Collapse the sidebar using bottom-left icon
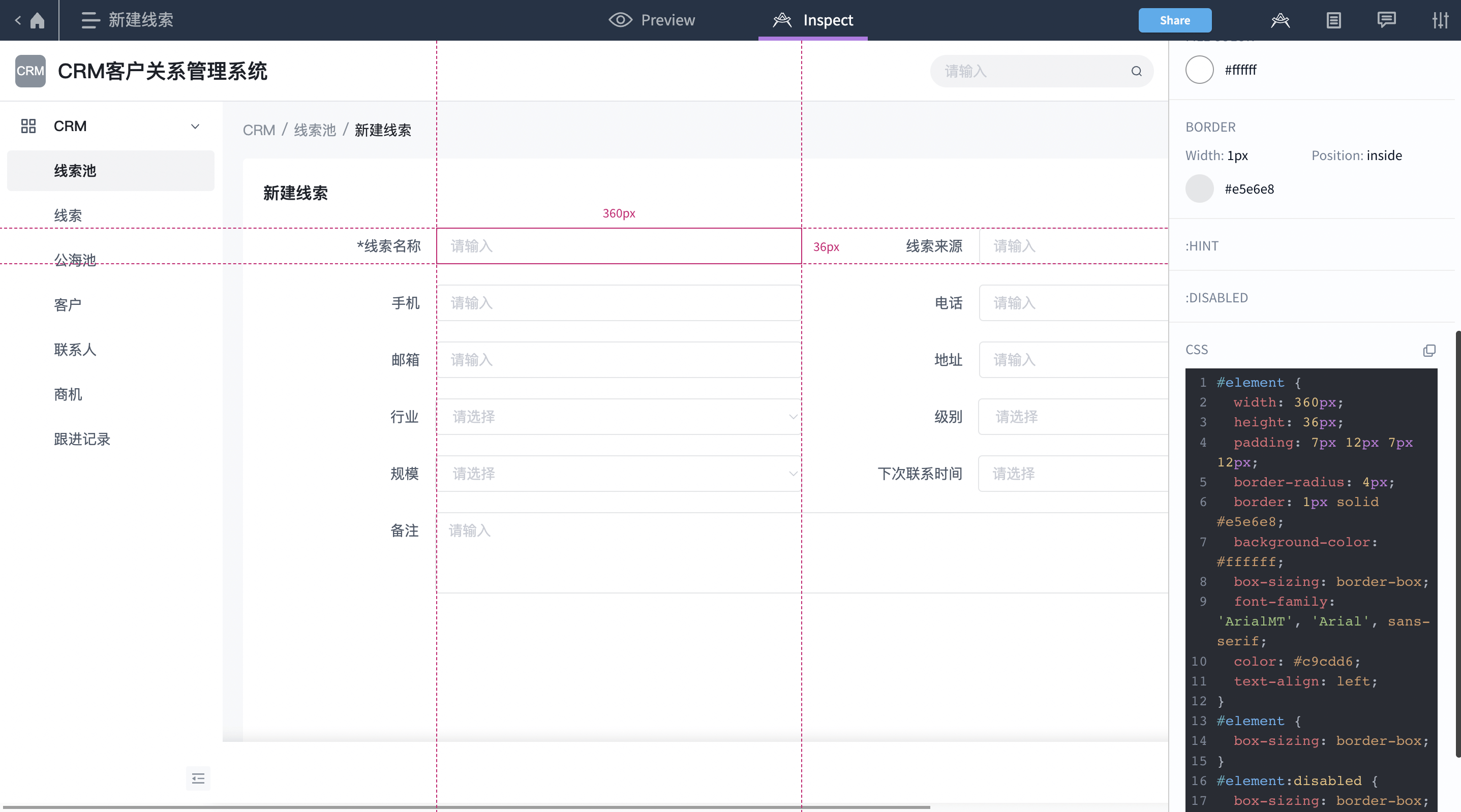Viewport: 1461px width, 812px height. [197, 778]
